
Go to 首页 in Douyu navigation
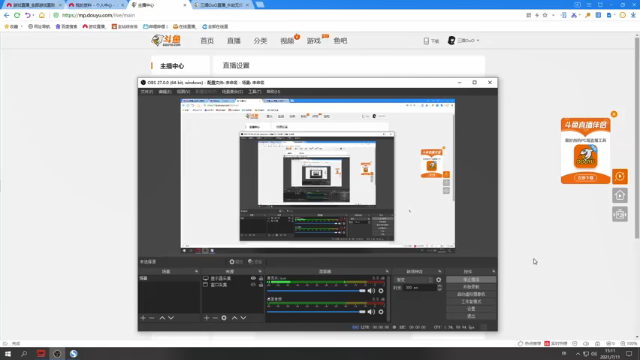click(207, 41)
